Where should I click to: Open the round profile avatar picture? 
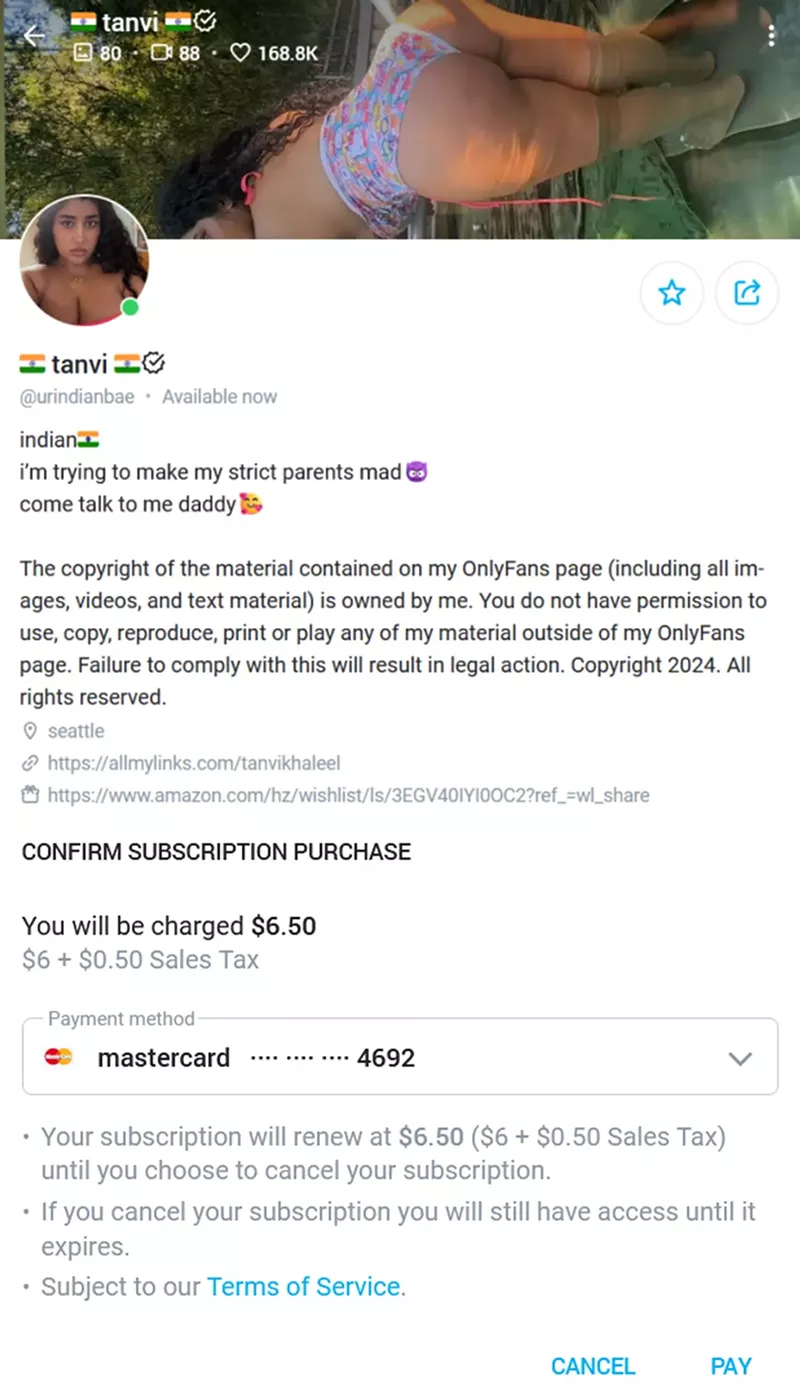coord(84,260)
